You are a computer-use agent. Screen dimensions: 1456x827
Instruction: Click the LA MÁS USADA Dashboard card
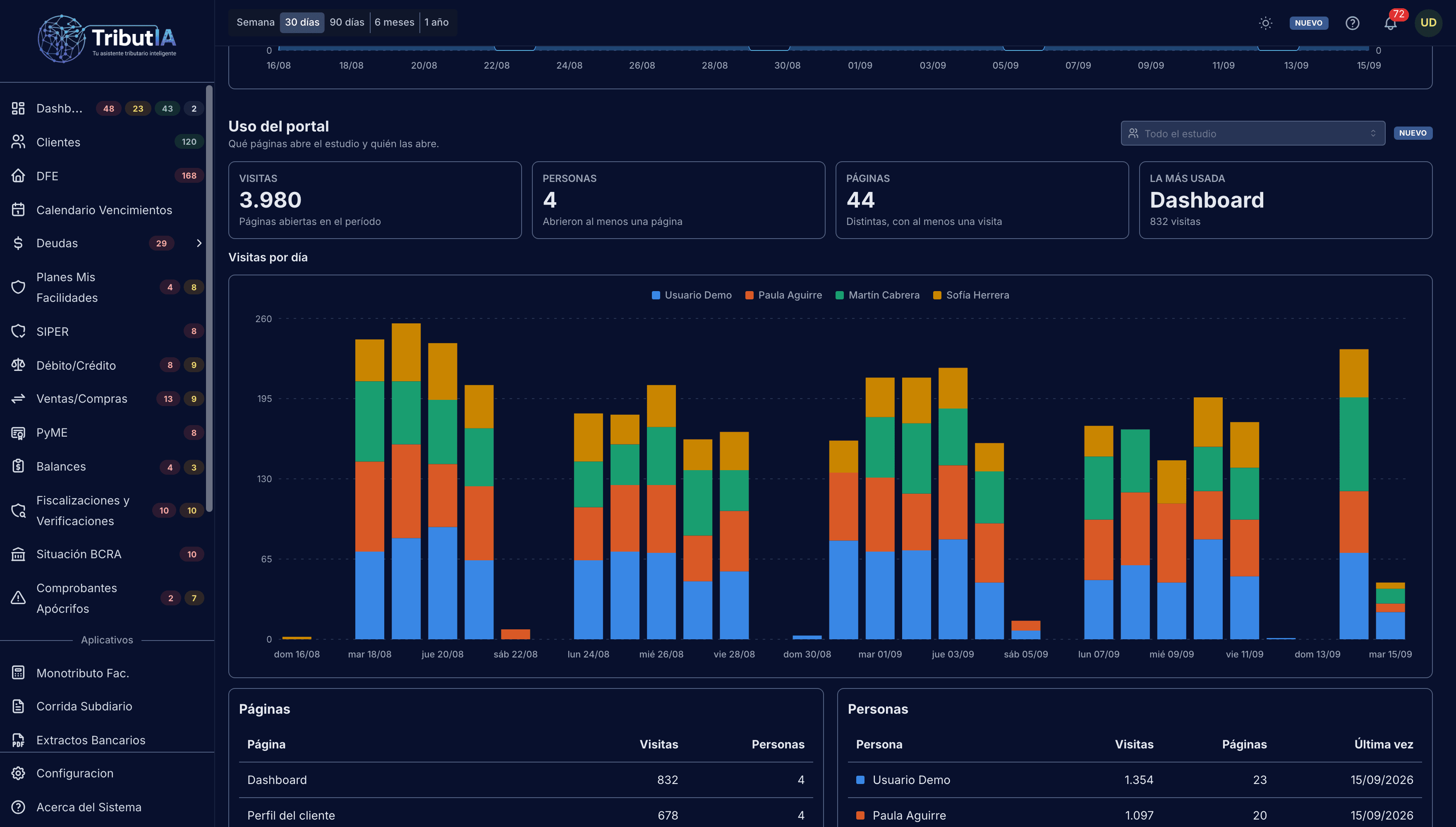click(x=1285, y=200)
